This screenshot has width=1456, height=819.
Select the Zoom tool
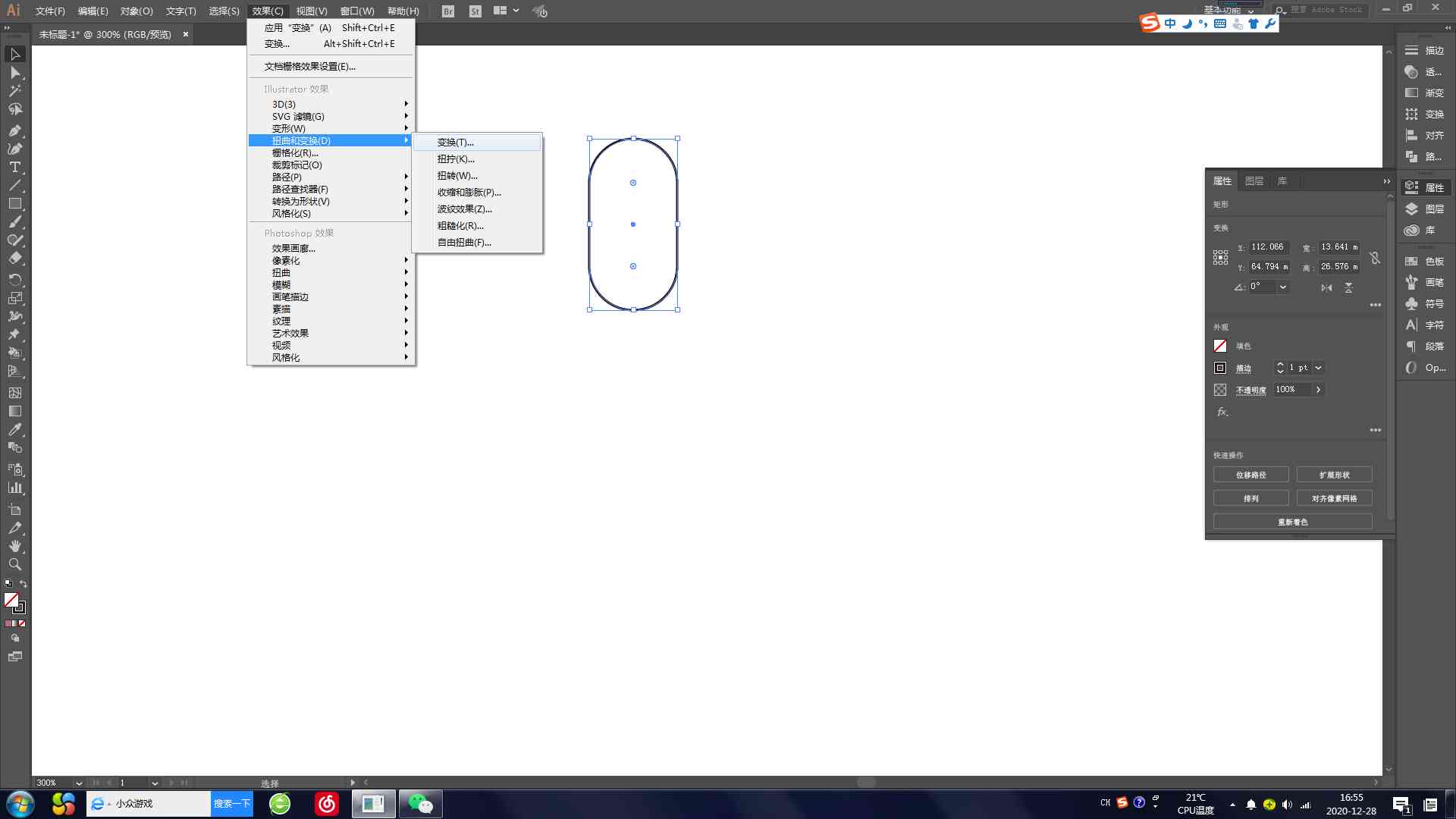point(14,564)
